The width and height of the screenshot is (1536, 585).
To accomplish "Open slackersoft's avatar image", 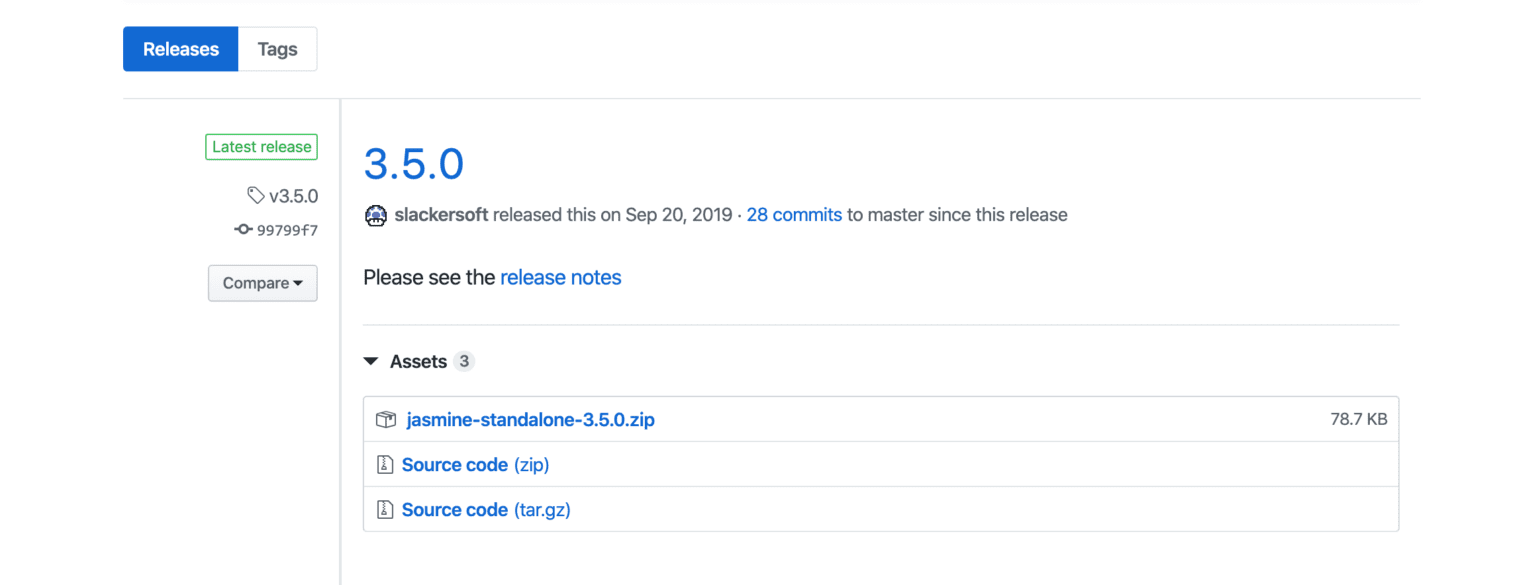I will (x=375, y=215).
